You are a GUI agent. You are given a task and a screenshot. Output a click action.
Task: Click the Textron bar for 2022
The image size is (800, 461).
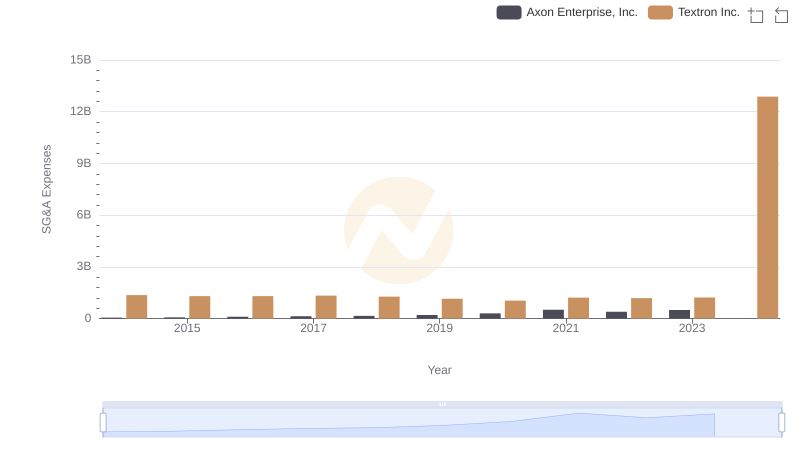pyautogui.click(x=641, y=308)
